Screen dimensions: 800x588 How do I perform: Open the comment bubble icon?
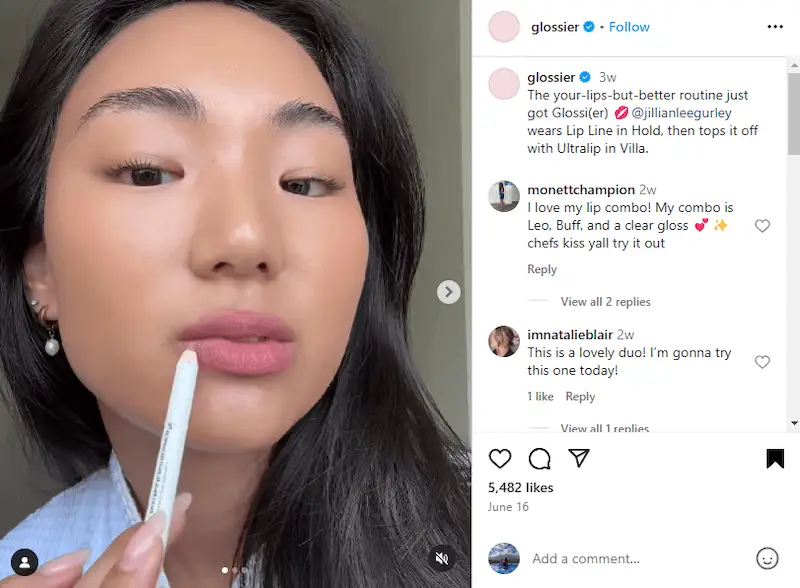tap(539, 458)
